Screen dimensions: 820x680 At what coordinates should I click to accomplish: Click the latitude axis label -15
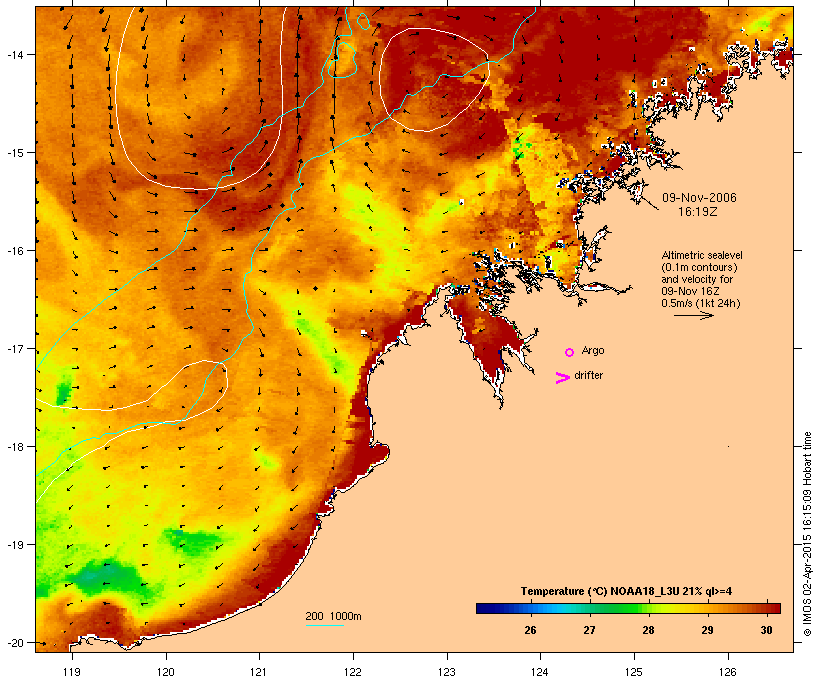coord(14,153)
